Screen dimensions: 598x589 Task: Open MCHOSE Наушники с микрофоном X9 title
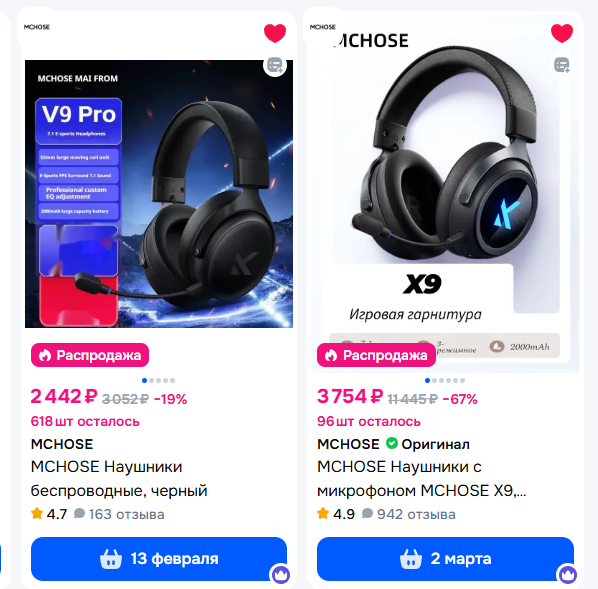coord(421,478)
